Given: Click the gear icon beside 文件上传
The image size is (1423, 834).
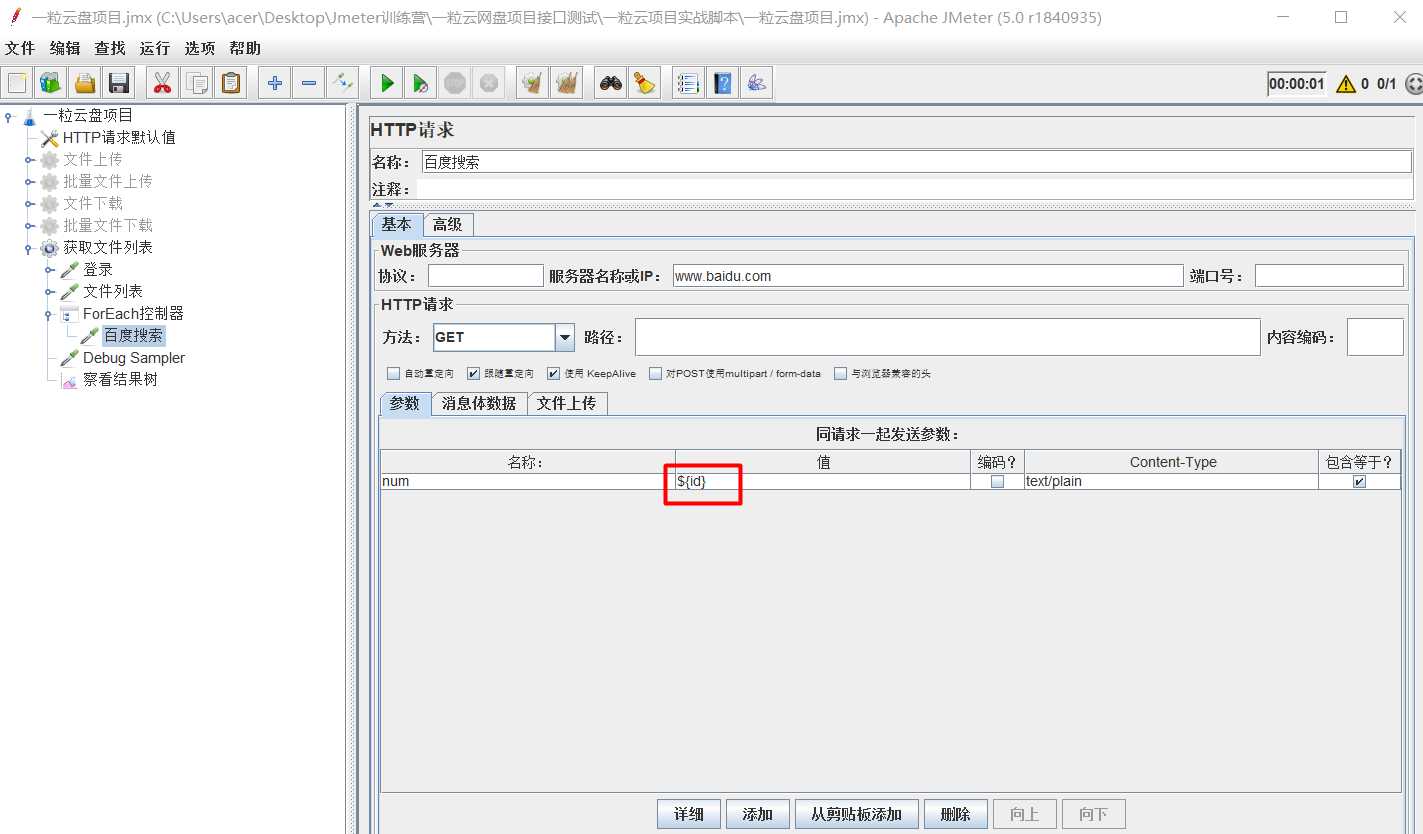Looking at the screenshot, I should tap(49, 159).
